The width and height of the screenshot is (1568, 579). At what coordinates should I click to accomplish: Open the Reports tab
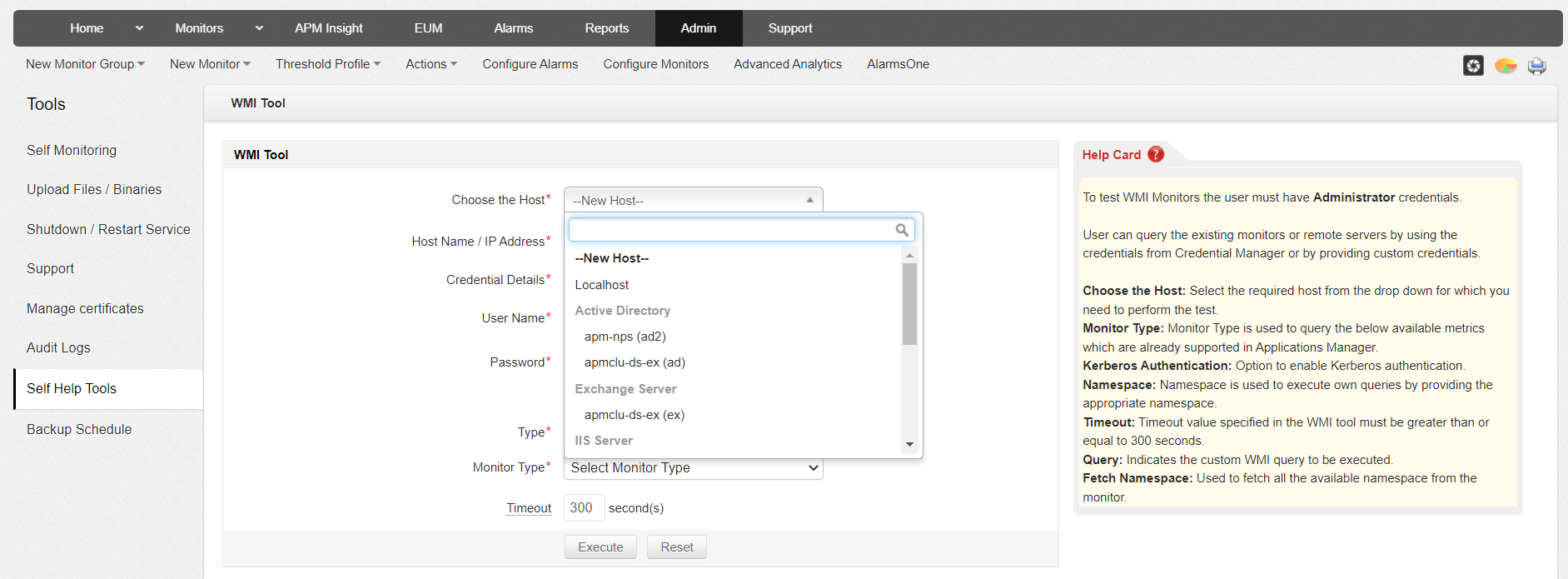tap(606, 28)
